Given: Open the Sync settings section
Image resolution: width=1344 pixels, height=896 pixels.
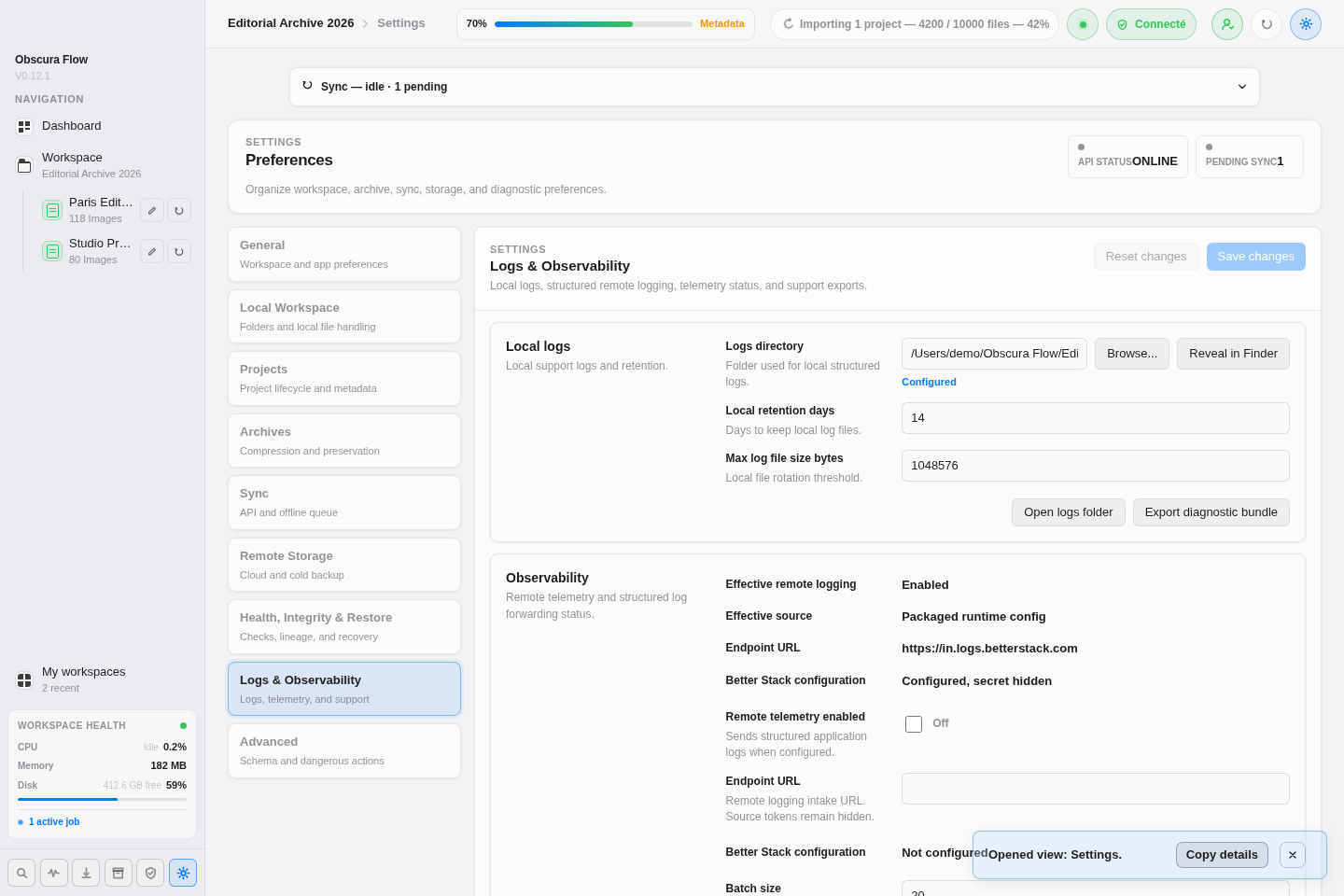Looking at the screenshot, I should 344,502.
